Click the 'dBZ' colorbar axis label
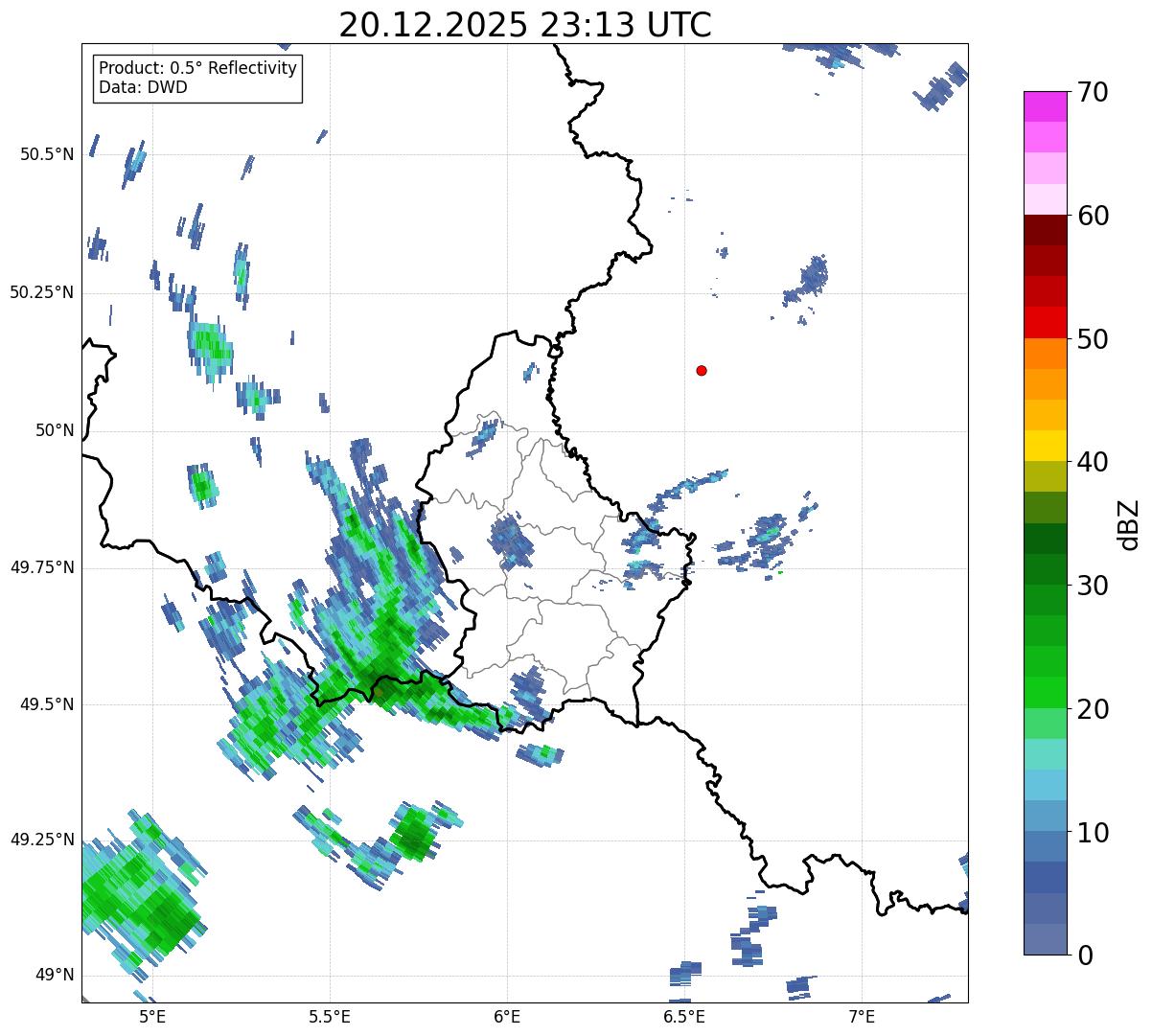The width and height of the screenshot is (1152, 1036). [1130, 524]
